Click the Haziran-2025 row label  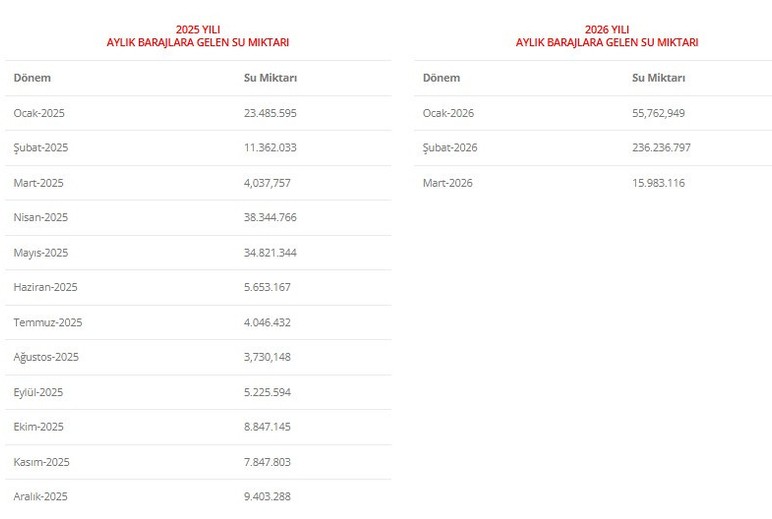click(x=45, y=287)
